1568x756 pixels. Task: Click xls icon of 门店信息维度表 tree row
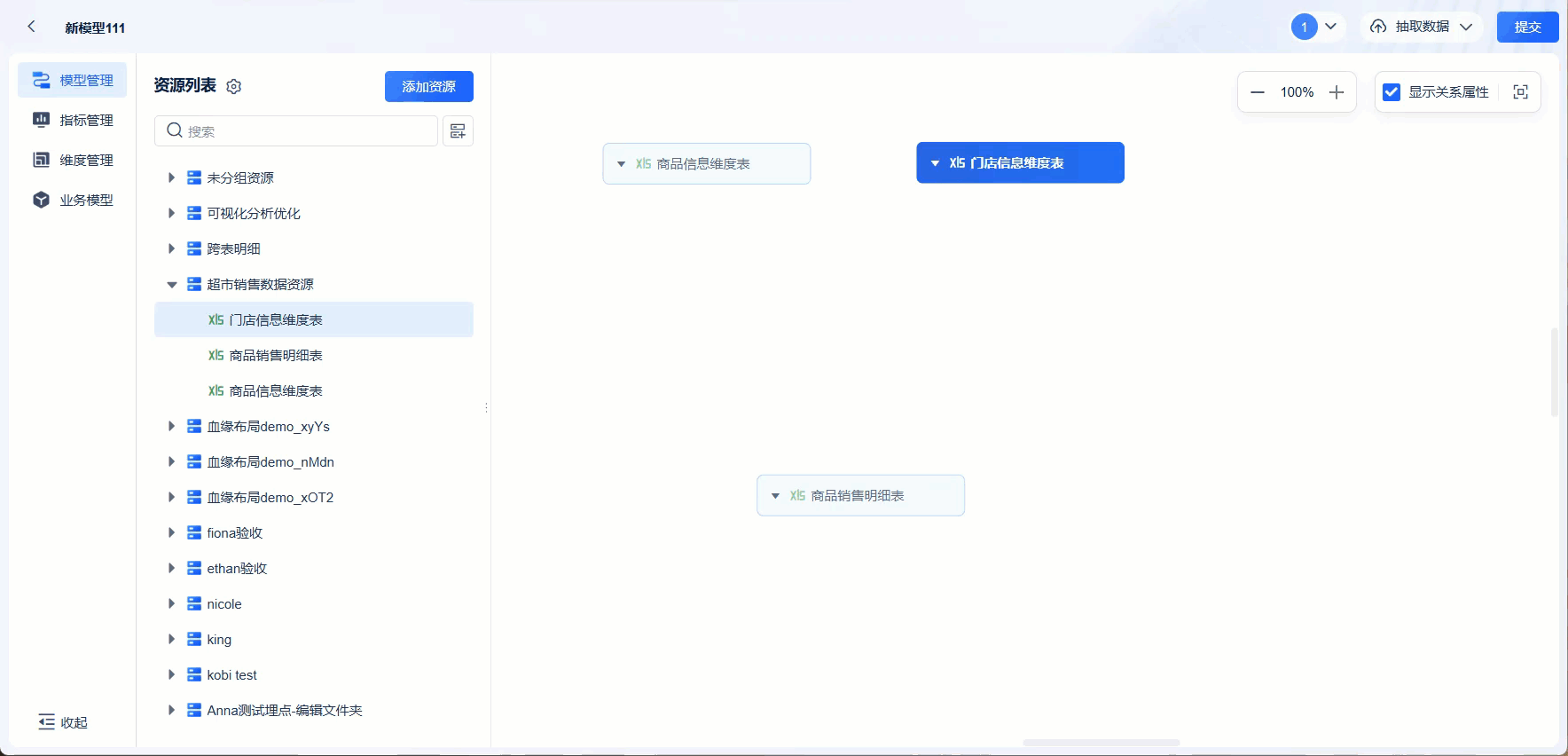pos(216,319)
